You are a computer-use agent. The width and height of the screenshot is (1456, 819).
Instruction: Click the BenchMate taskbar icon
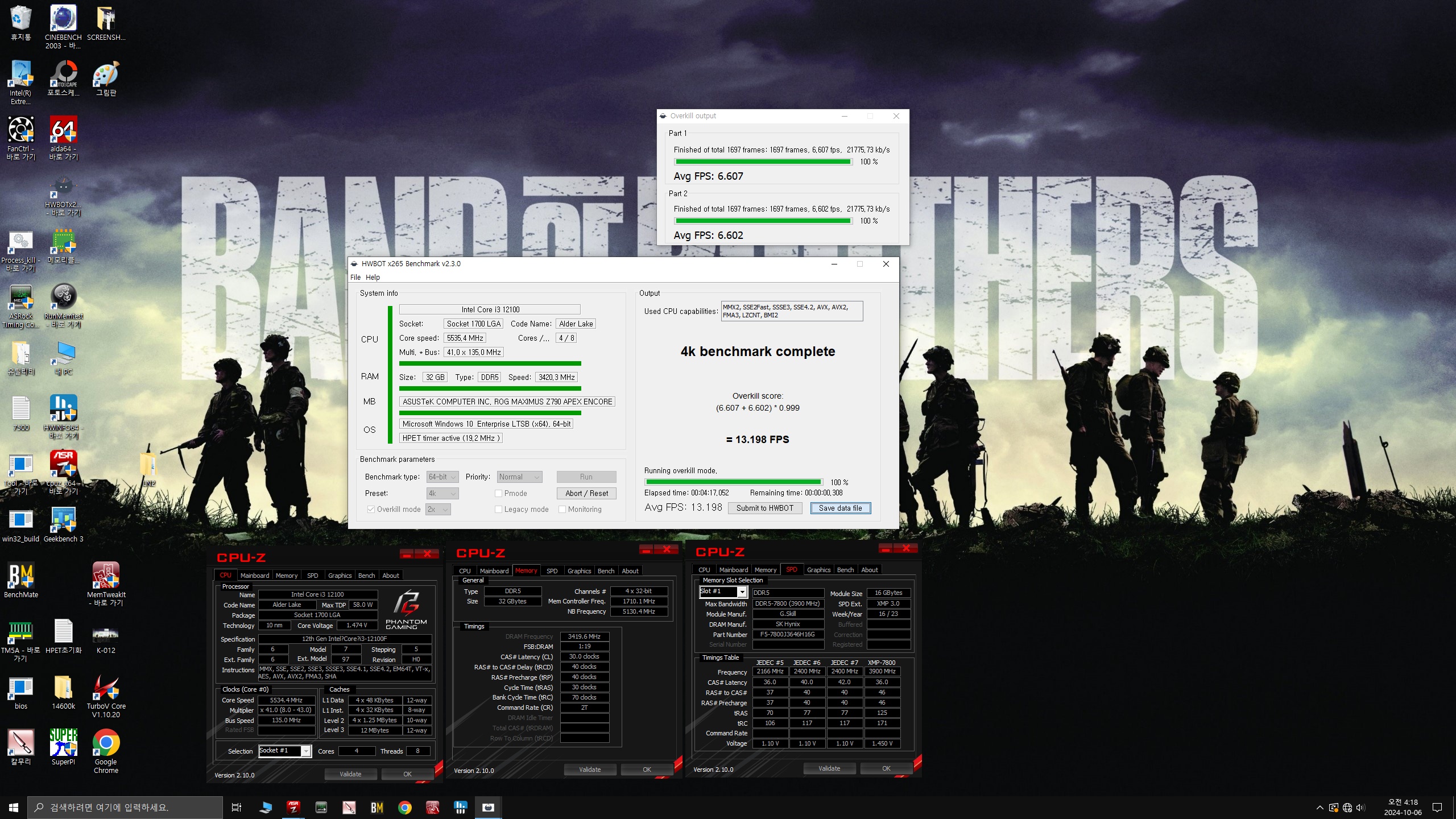(377, 807)
